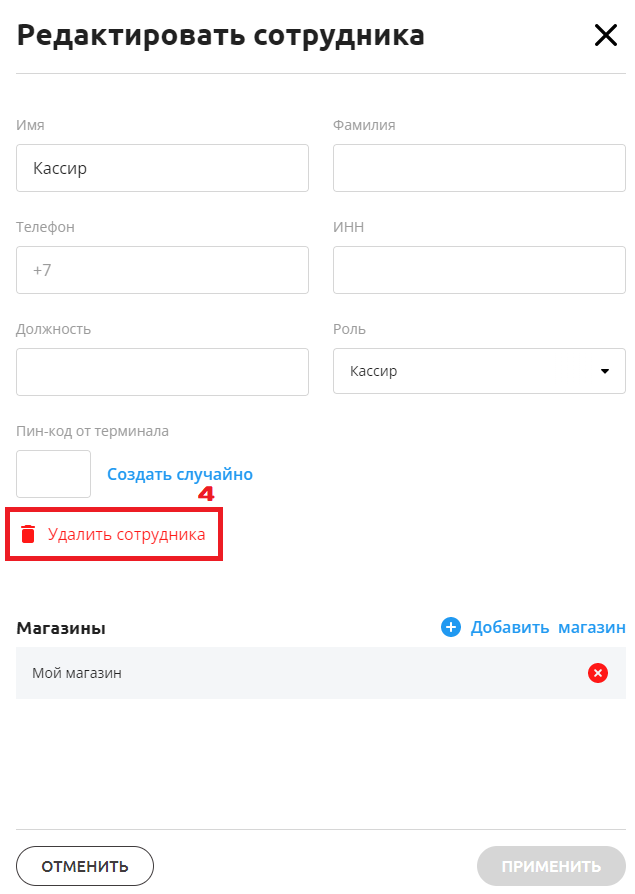
Task: Select the Мой магазин row
Action: tap(300, 673)
